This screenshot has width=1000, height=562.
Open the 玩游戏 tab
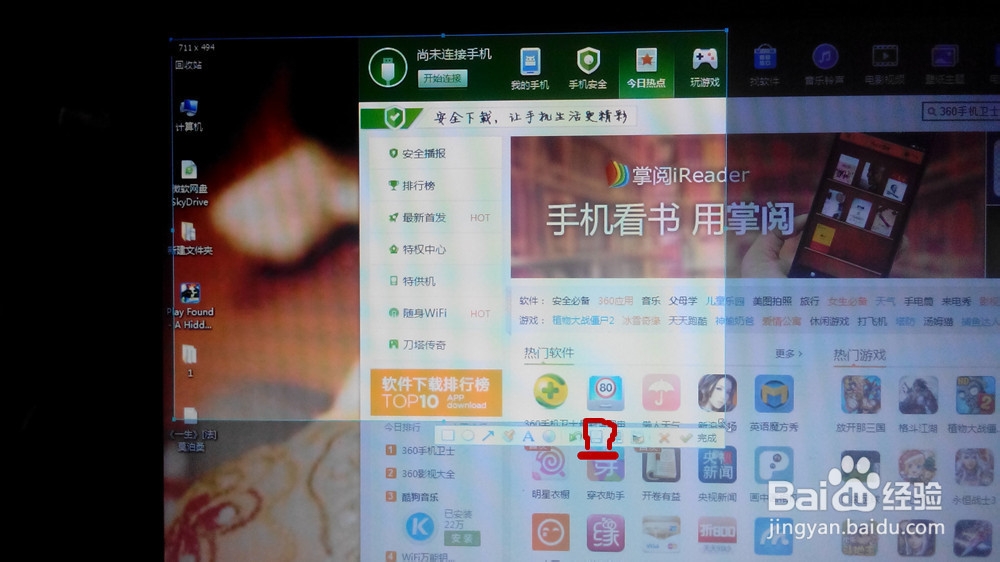pos(705,68)
